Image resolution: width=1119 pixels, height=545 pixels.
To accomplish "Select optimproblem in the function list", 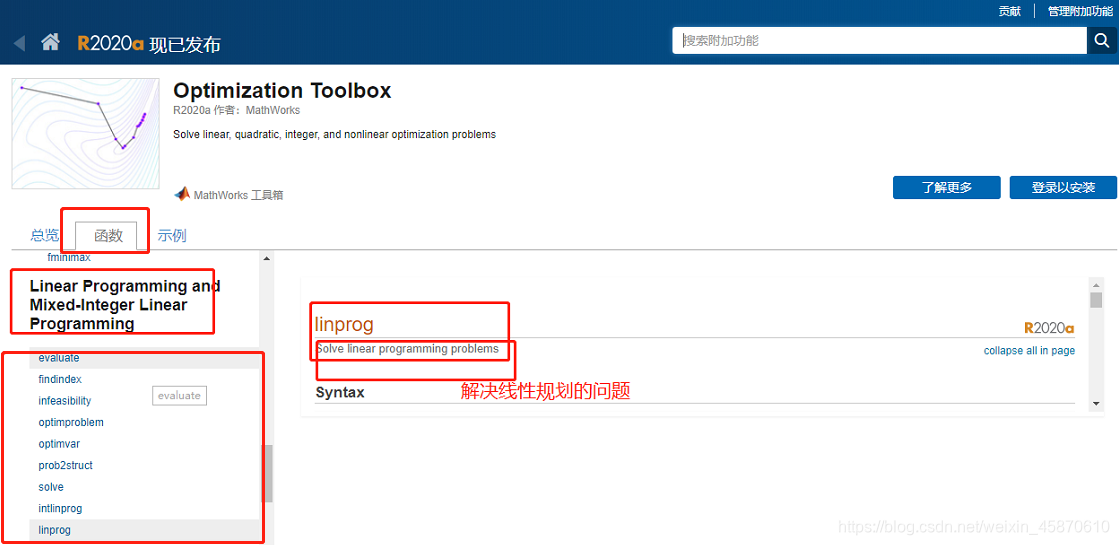I will pos(71,422).
